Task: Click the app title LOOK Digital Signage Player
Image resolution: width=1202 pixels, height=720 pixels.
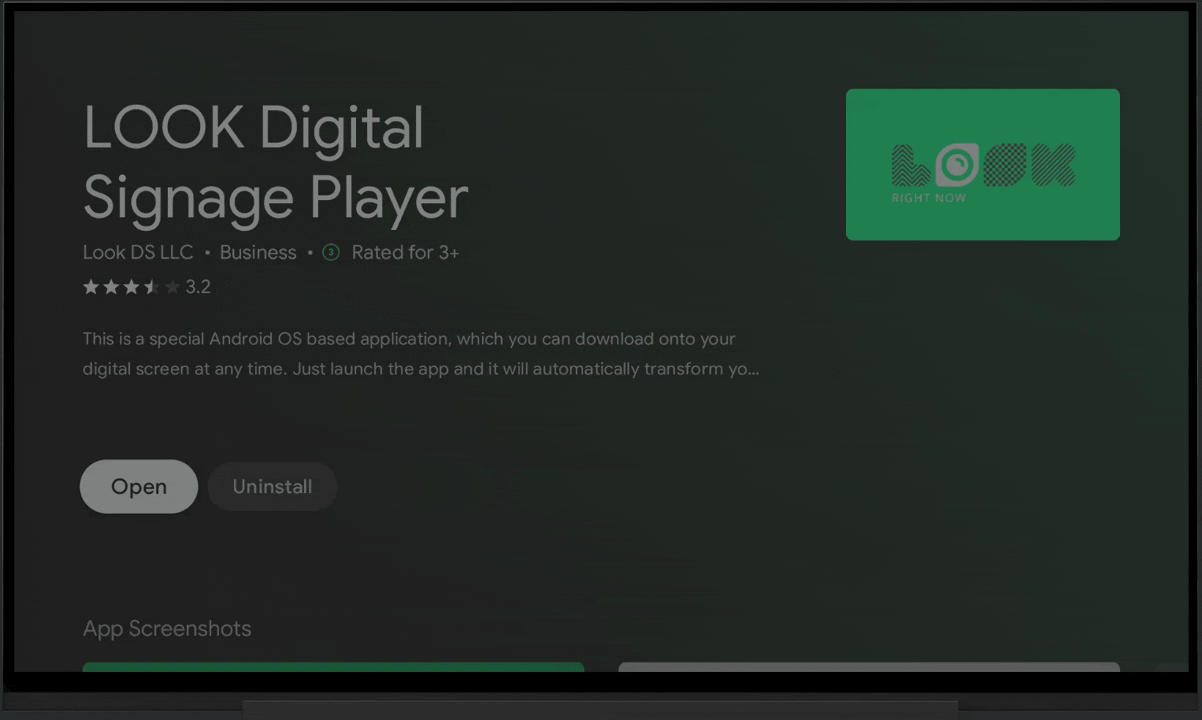Action: (275, 163)
